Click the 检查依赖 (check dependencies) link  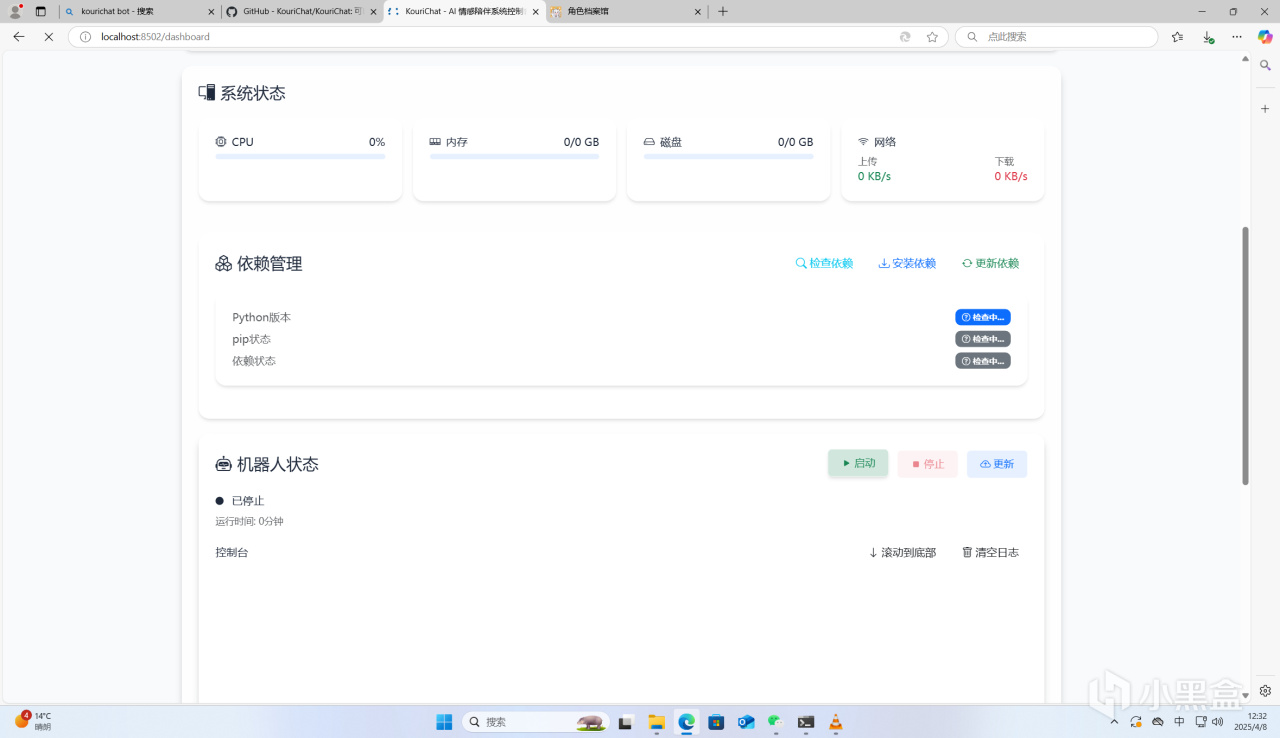coord(824,263)
